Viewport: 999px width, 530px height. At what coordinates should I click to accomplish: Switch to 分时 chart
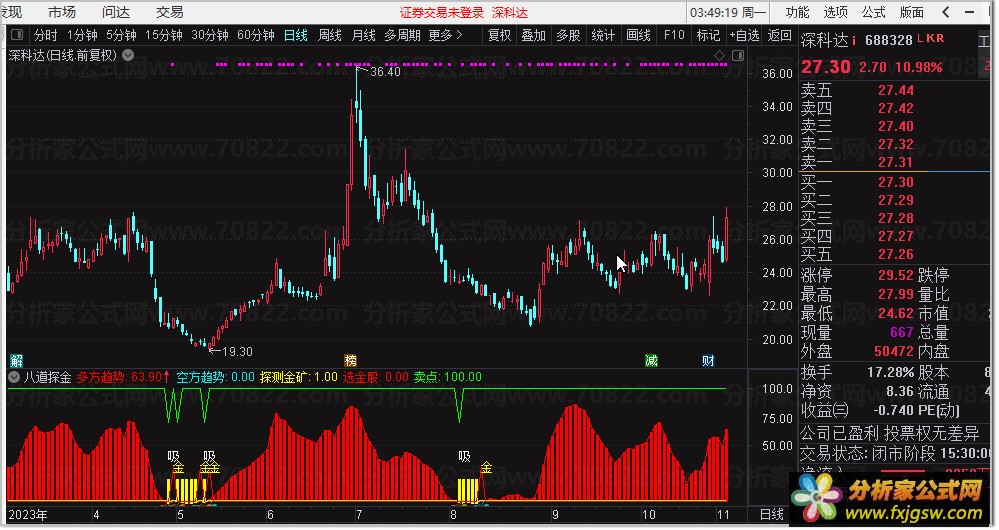click(x=45, y=35)
